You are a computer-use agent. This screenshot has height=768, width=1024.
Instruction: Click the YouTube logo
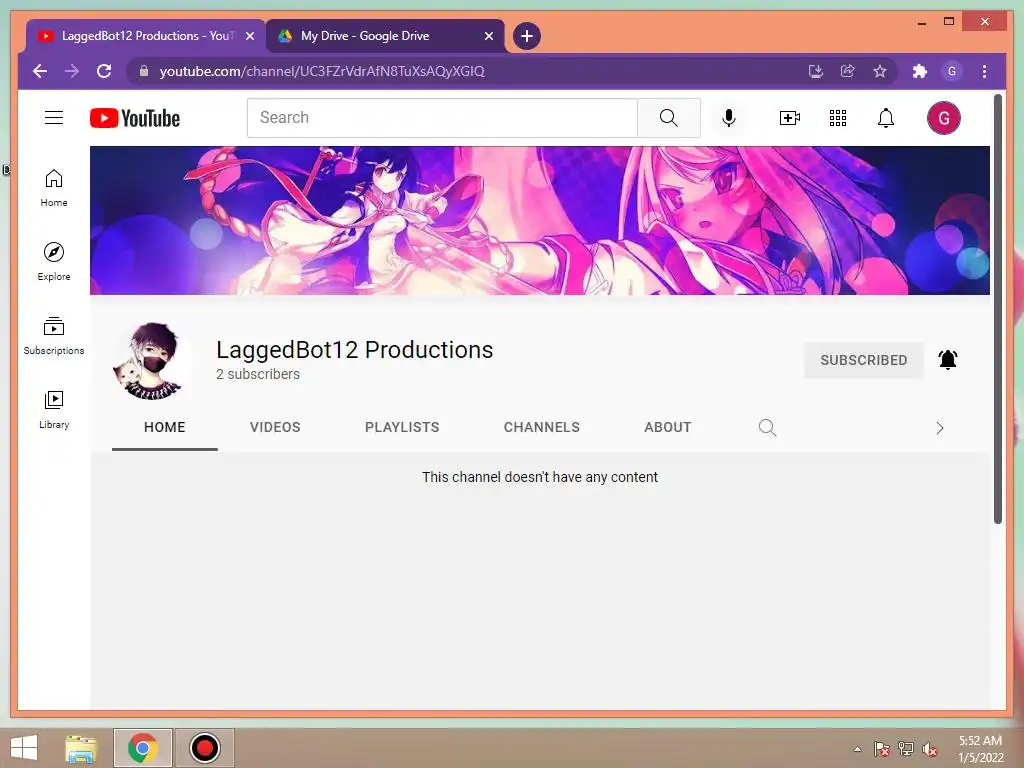(135, 118)
